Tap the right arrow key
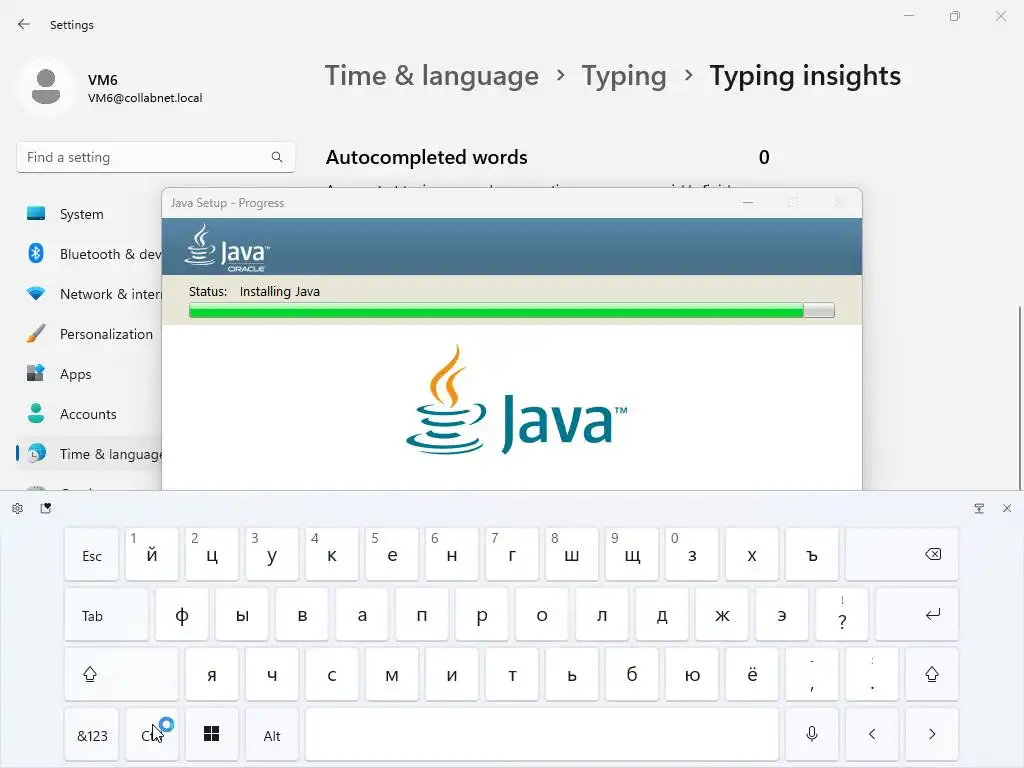 point(932,735)
